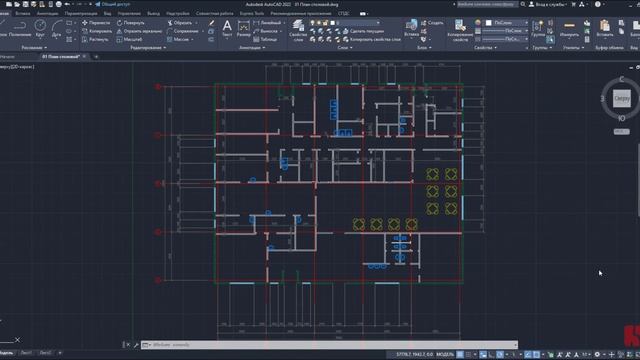Click the title bar search input box
Screen dimensions: 640x360
coord(487,4)
